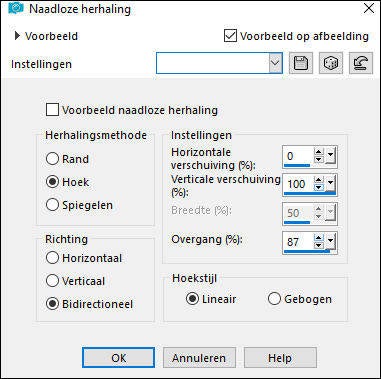Expand the Voorbeeld preview triangle
381x379 pixels.
[x=17, y=36]
